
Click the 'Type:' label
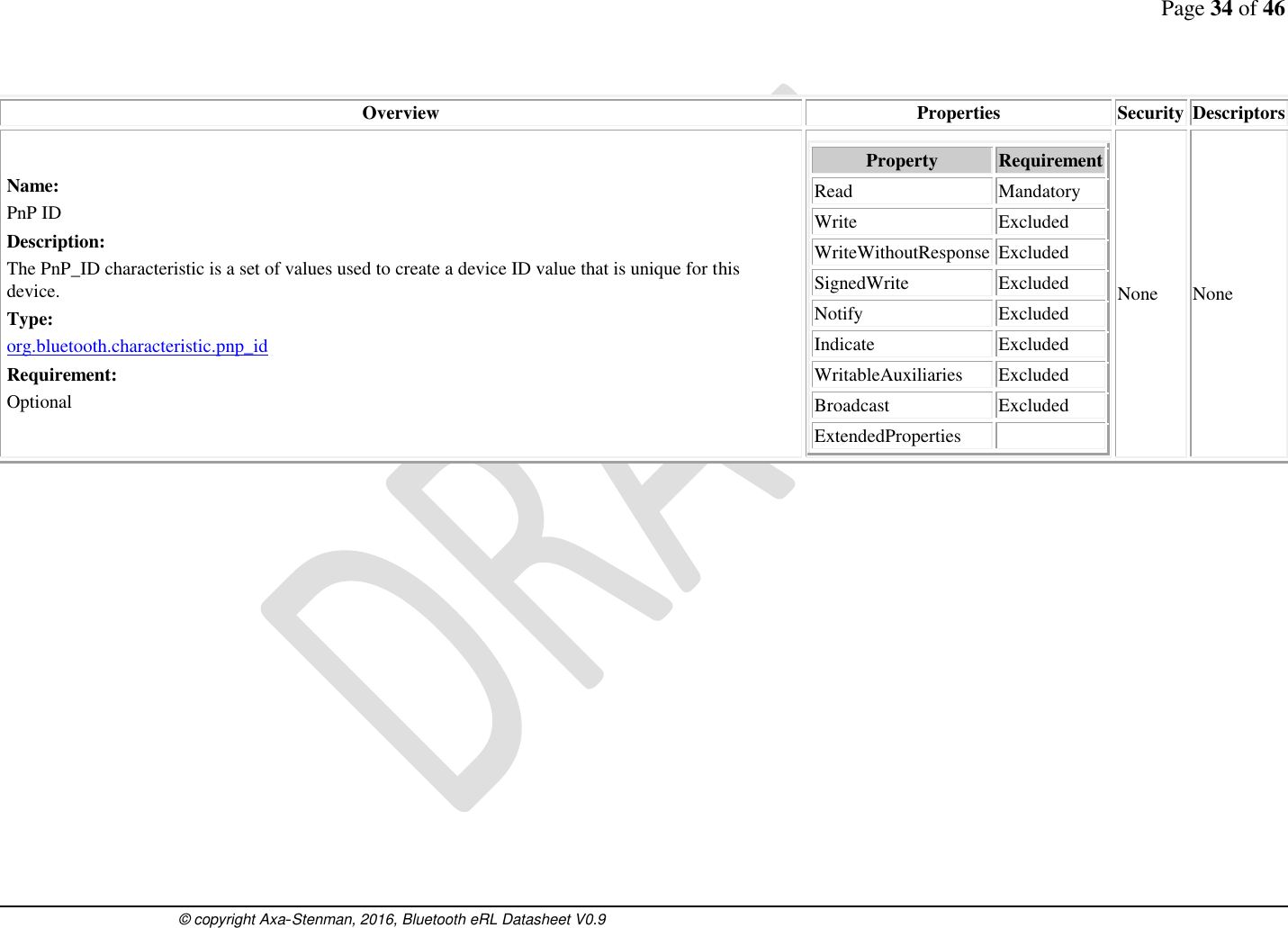coord(30,320)
